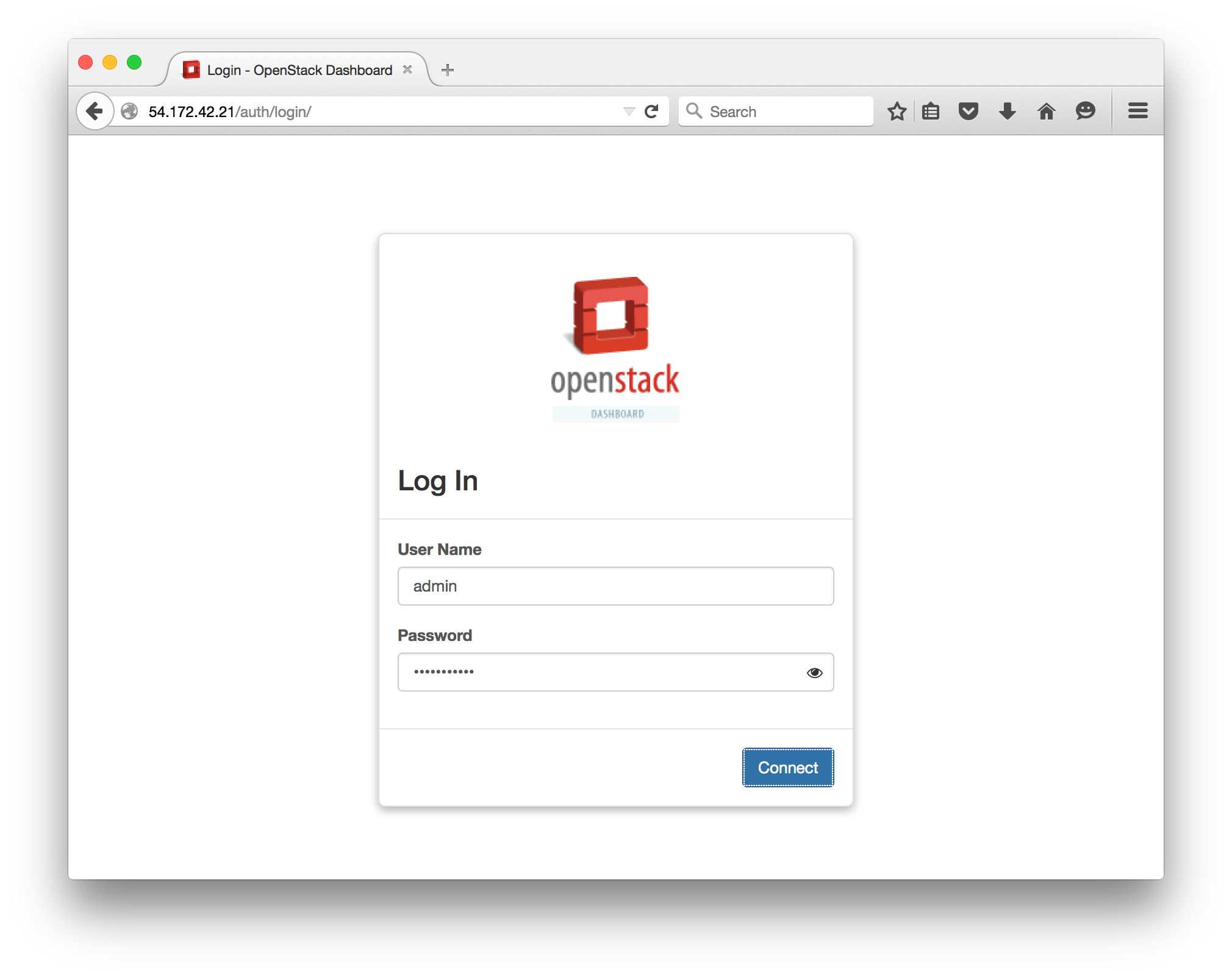Close the OpenStack Dashboard tab

click(407, 70)
